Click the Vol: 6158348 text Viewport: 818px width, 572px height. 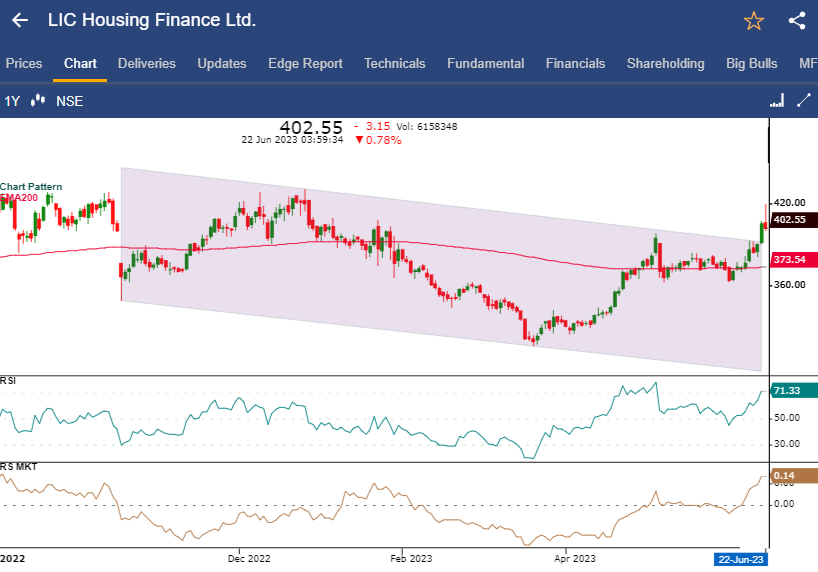click(427, 127)
